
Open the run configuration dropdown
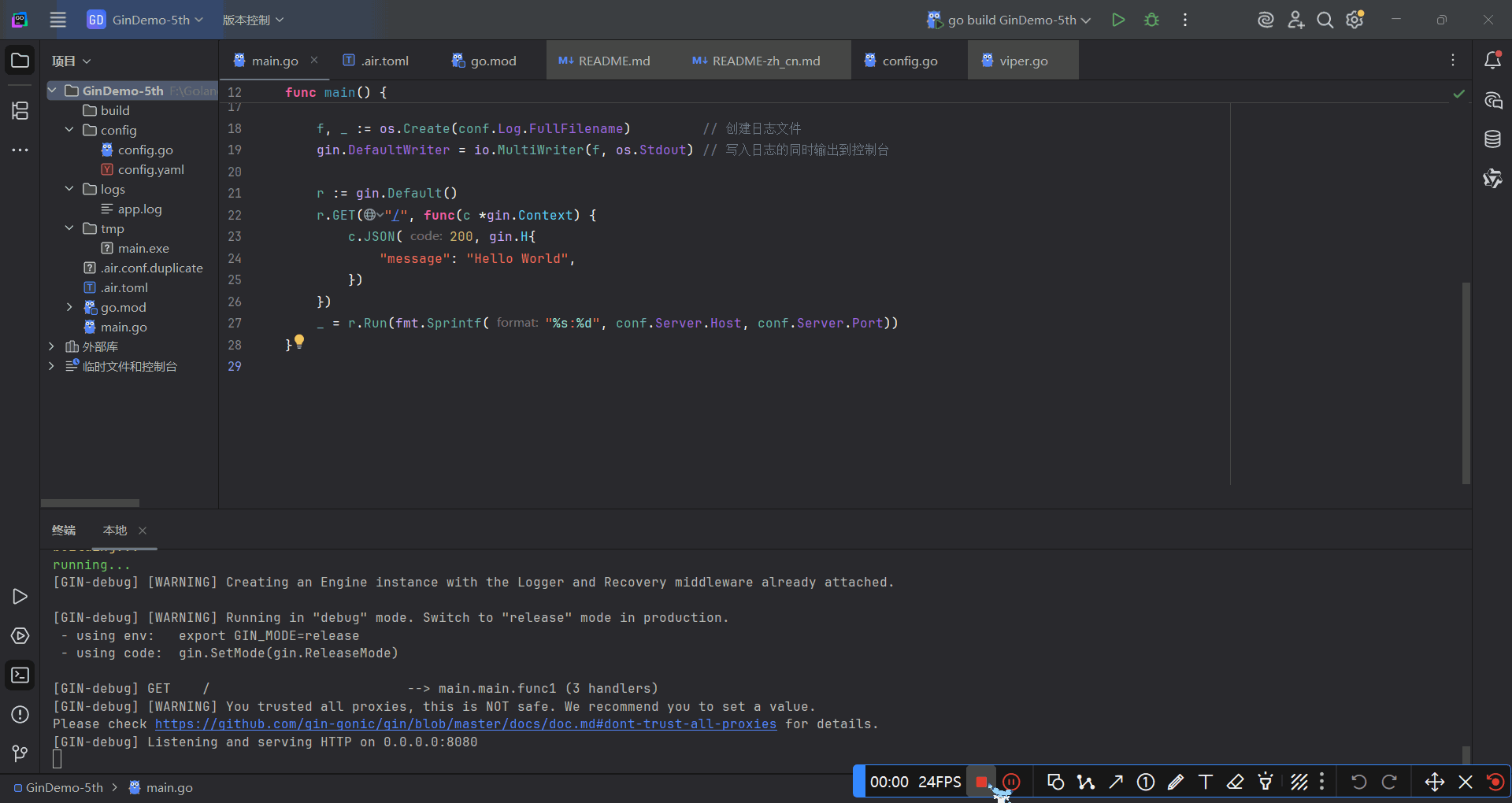coord(1012,20)
